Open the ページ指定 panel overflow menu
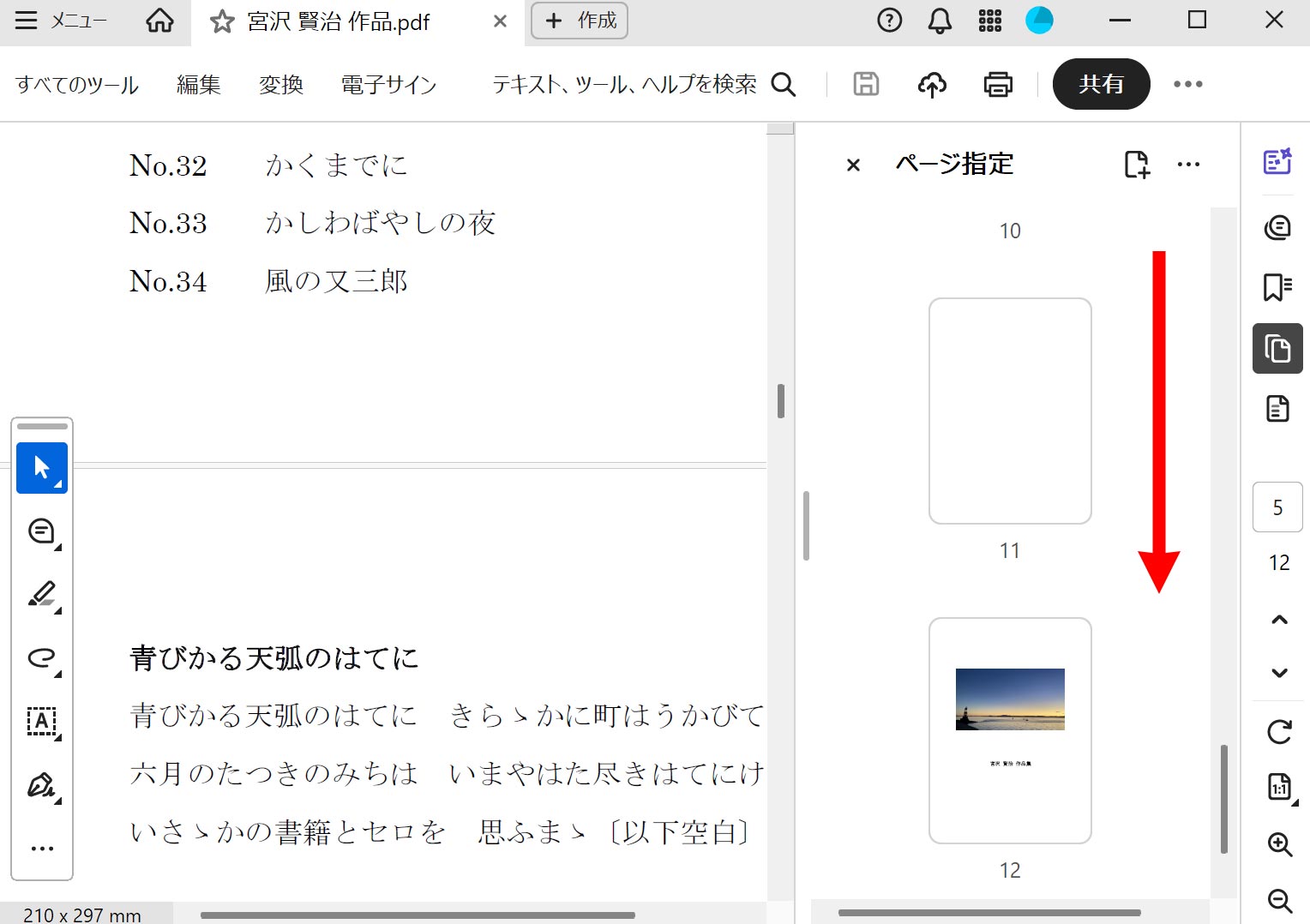The height and width of the screenshot is (924, 1310). click(x=1188, y=165)
